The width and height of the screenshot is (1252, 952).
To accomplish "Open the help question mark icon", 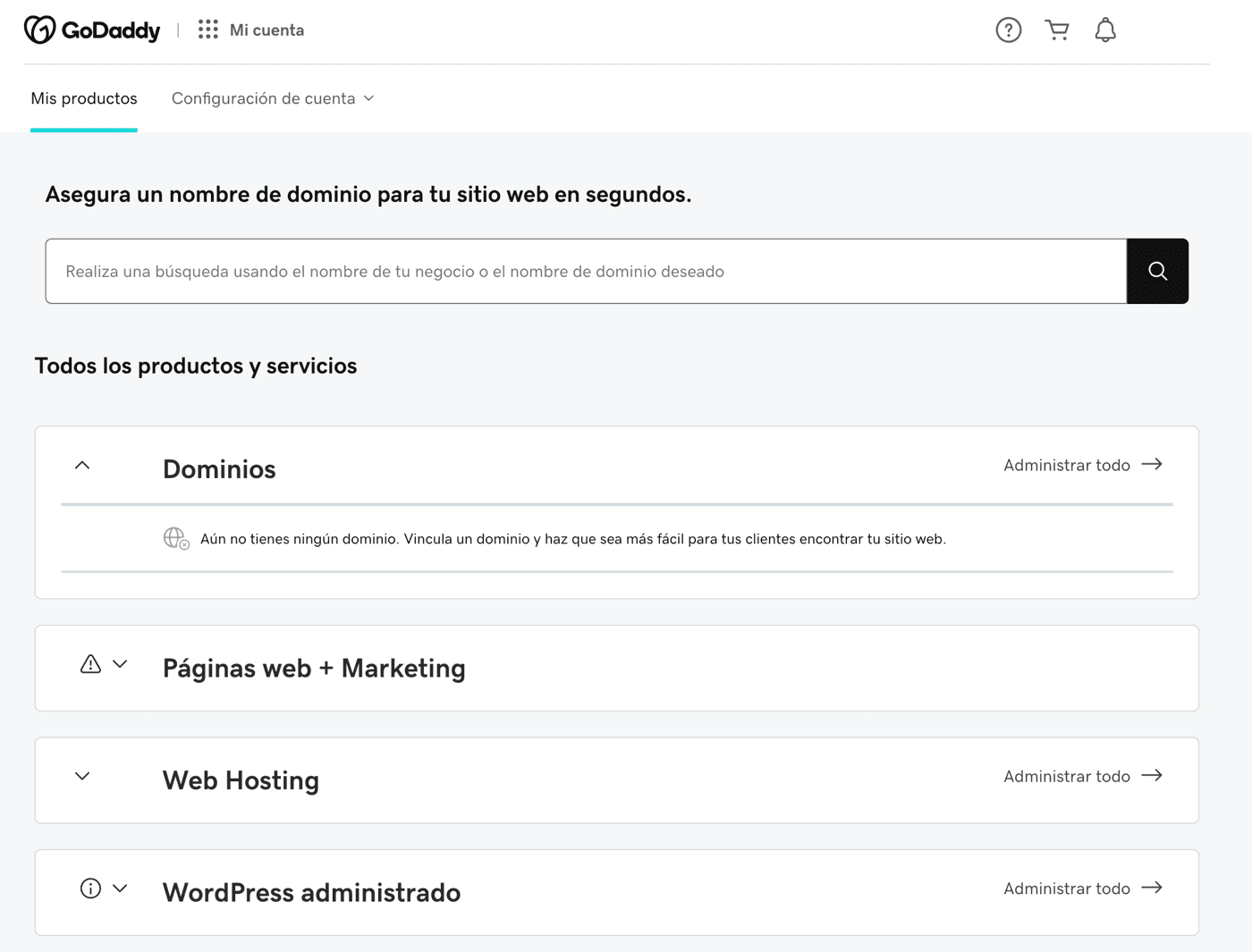I will point(1009,30).
